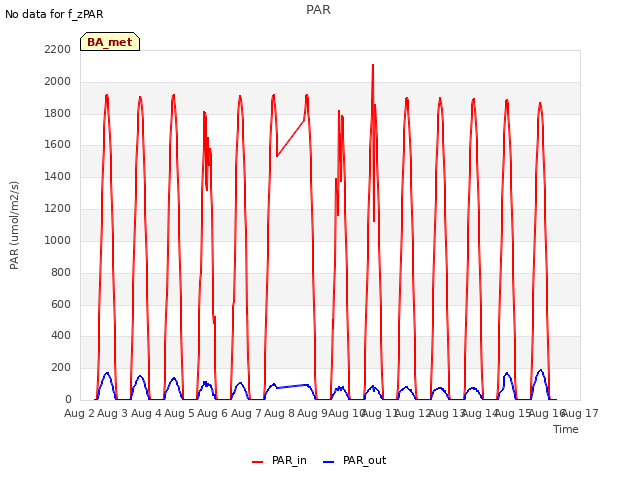This screenshot has height=480, width=640.
Task: Click the 1400 y-axis tick label
Action: (x=58, y=177)
